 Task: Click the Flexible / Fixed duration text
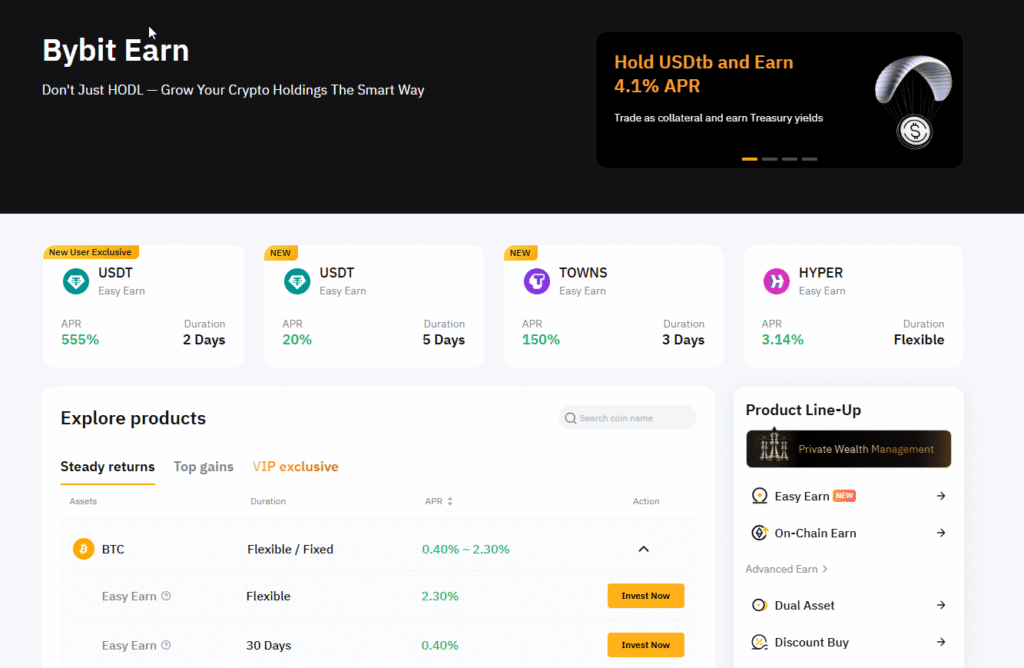click(290, 549)
